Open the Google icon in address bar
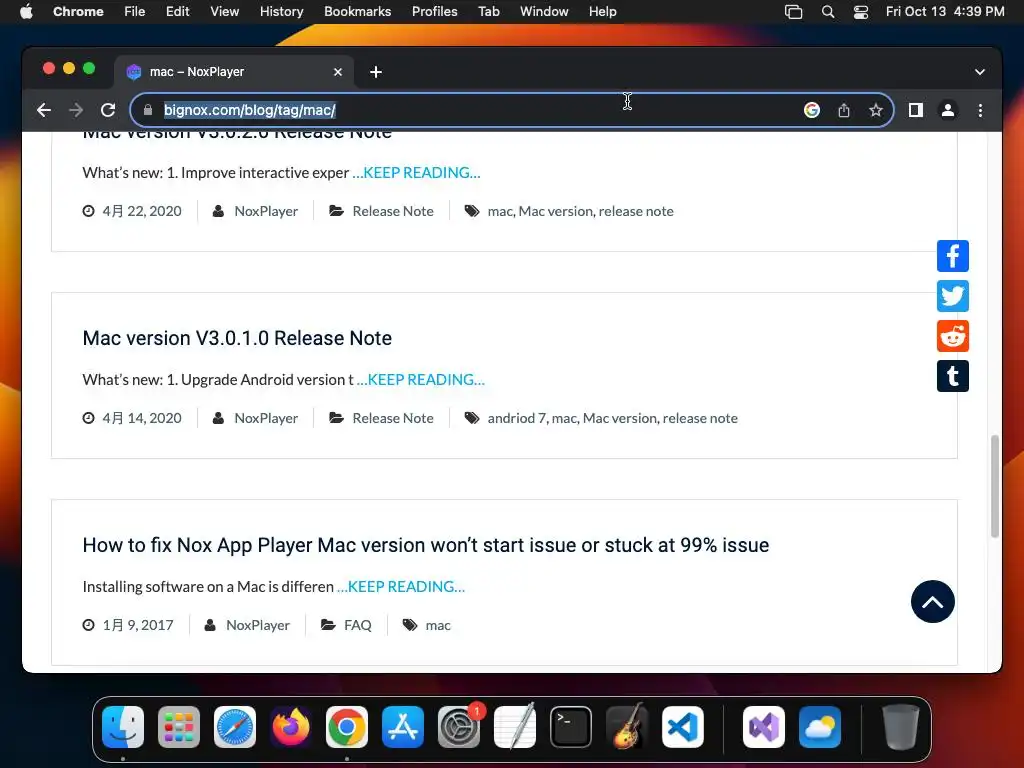 811,110
